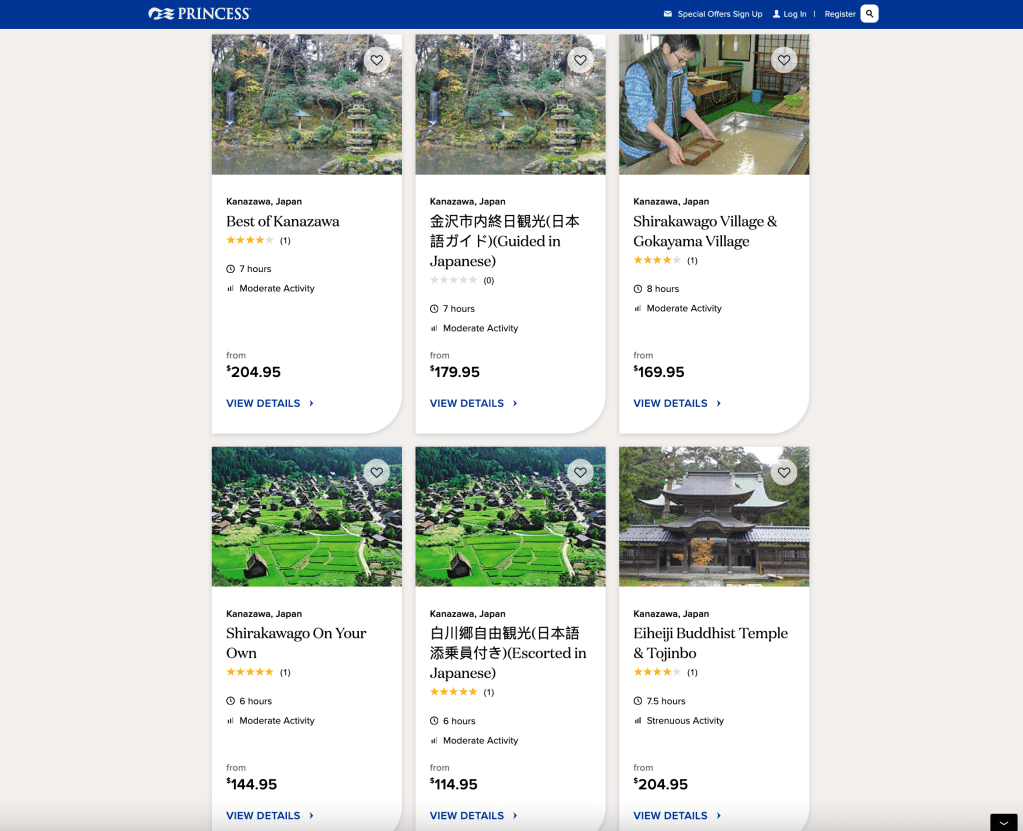Save Eiheiji Buddhist Temple & Tojinbo to favorites

click(x=784, y=472)
